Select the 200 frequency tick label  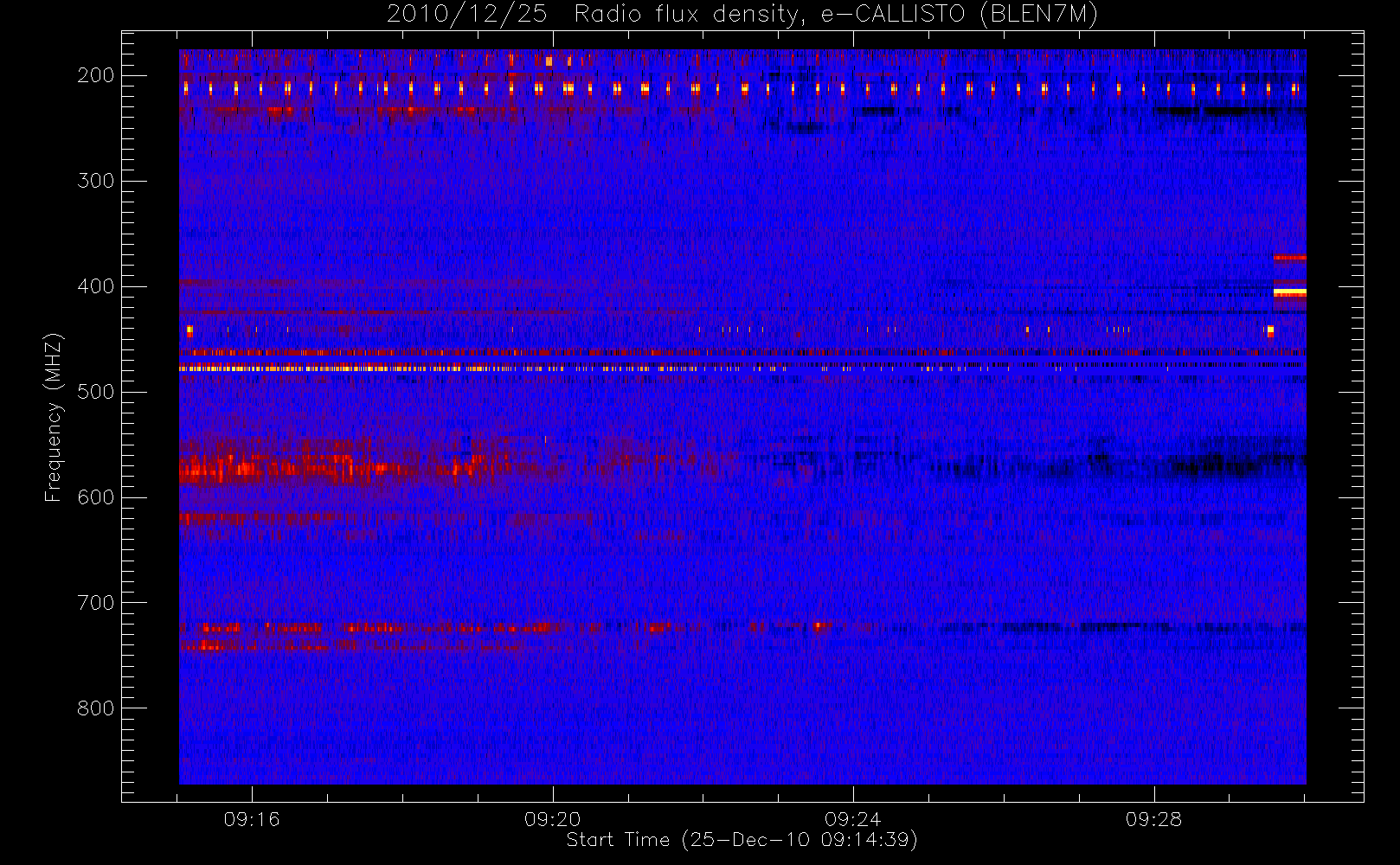[95, 75]
